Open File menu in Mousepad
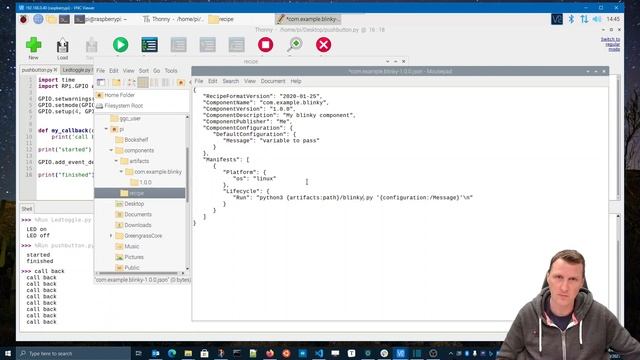Image resolution: width=640 pixels, height=360 pixels. [x=199, y=81]
